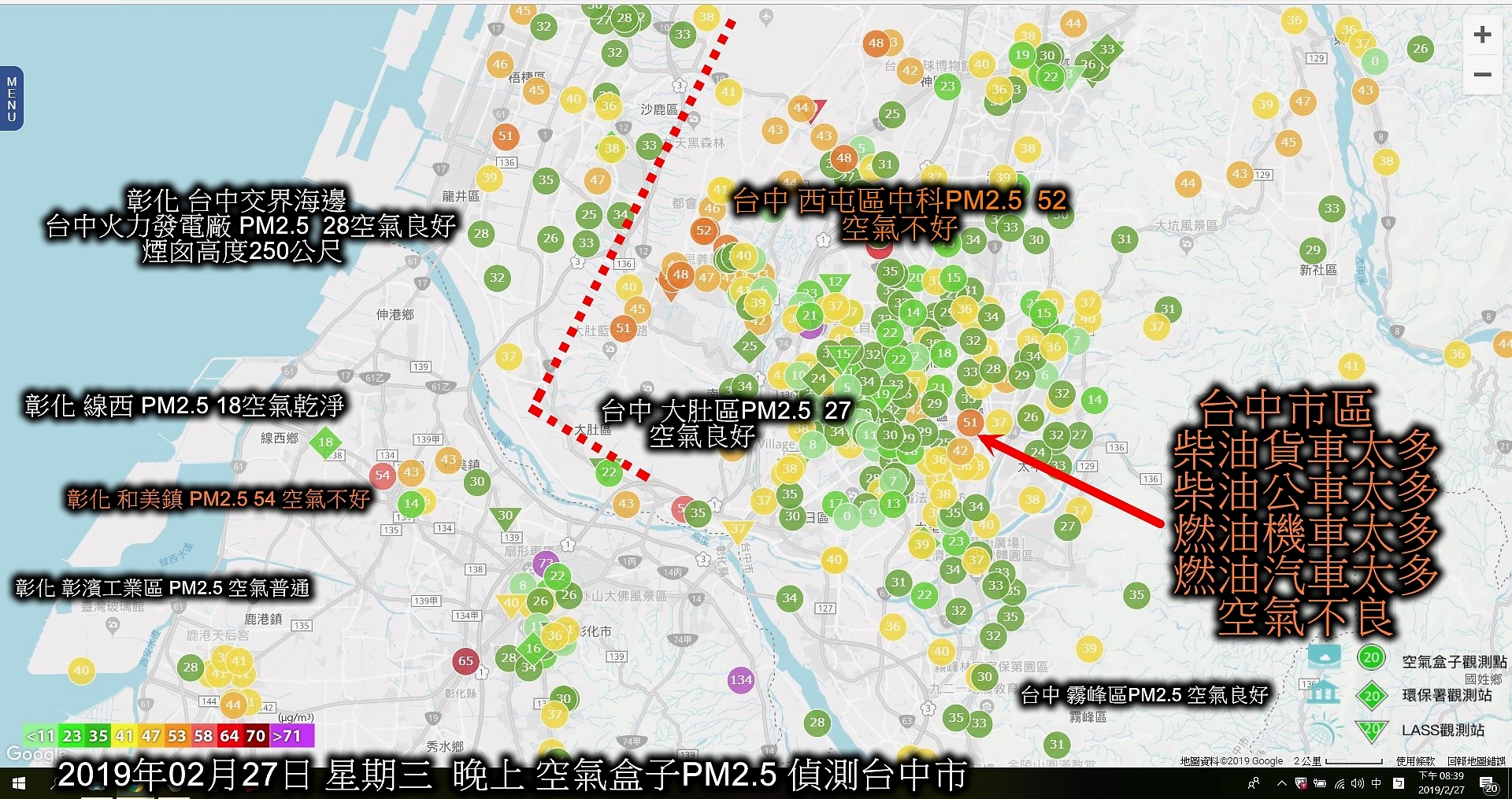This screenshot has height=799, width=1512.
Task: Open the volume speaker tray icon
Action: [x=1358, y=783]
